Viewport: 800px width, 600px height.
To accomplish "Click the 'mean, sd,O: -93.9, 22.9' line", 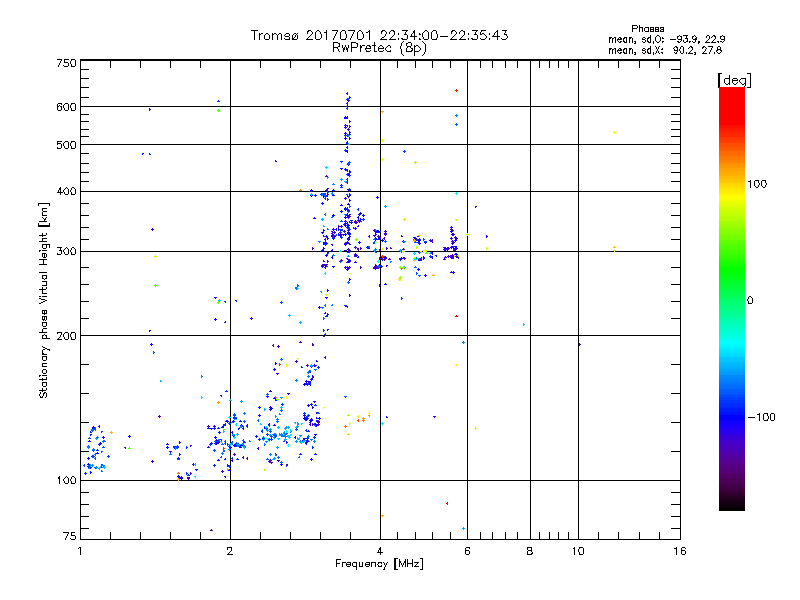I will coord(666,39).
